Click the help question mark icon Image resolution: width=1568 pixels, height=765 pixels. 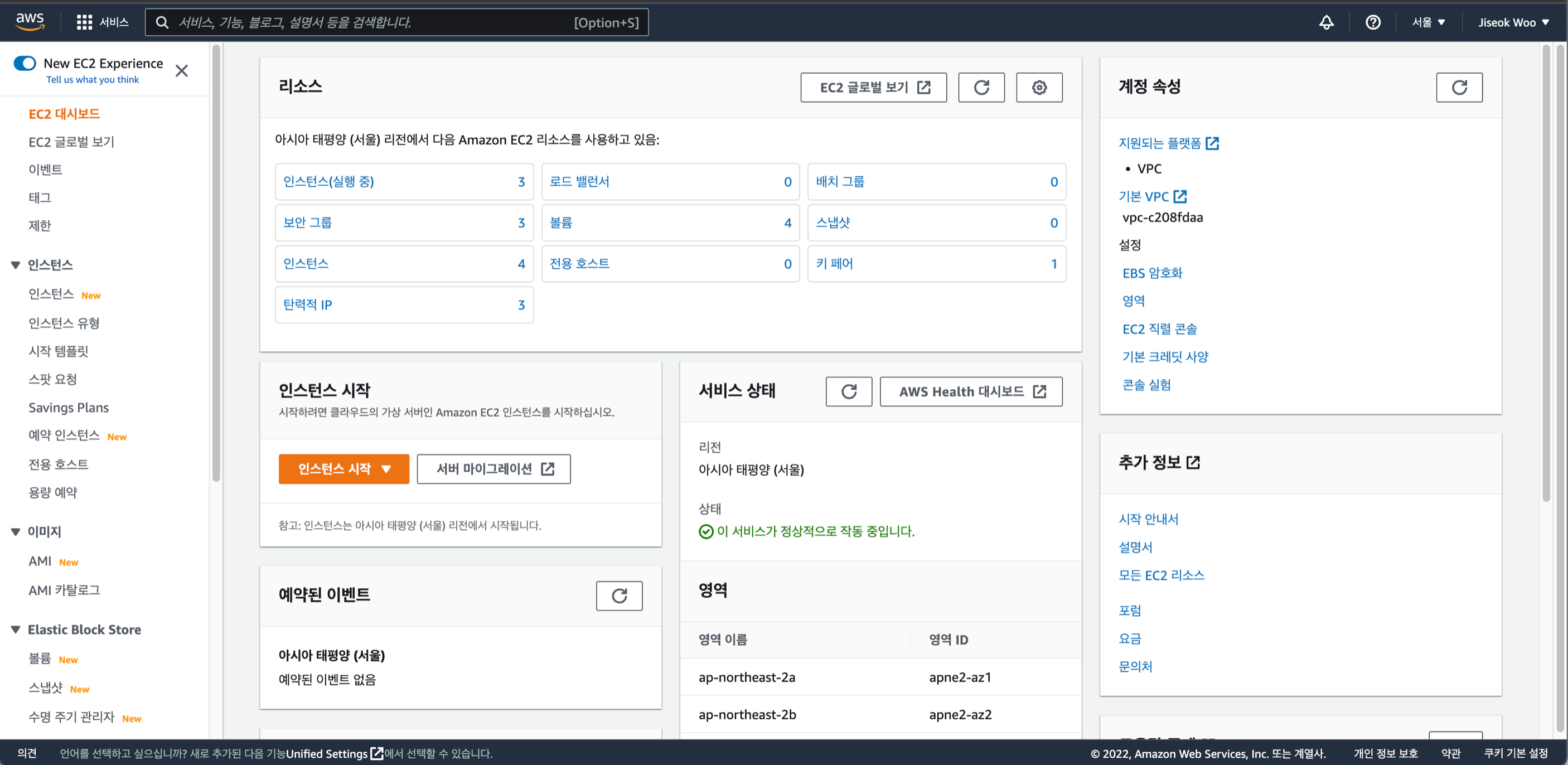[x=1373, y=22]
